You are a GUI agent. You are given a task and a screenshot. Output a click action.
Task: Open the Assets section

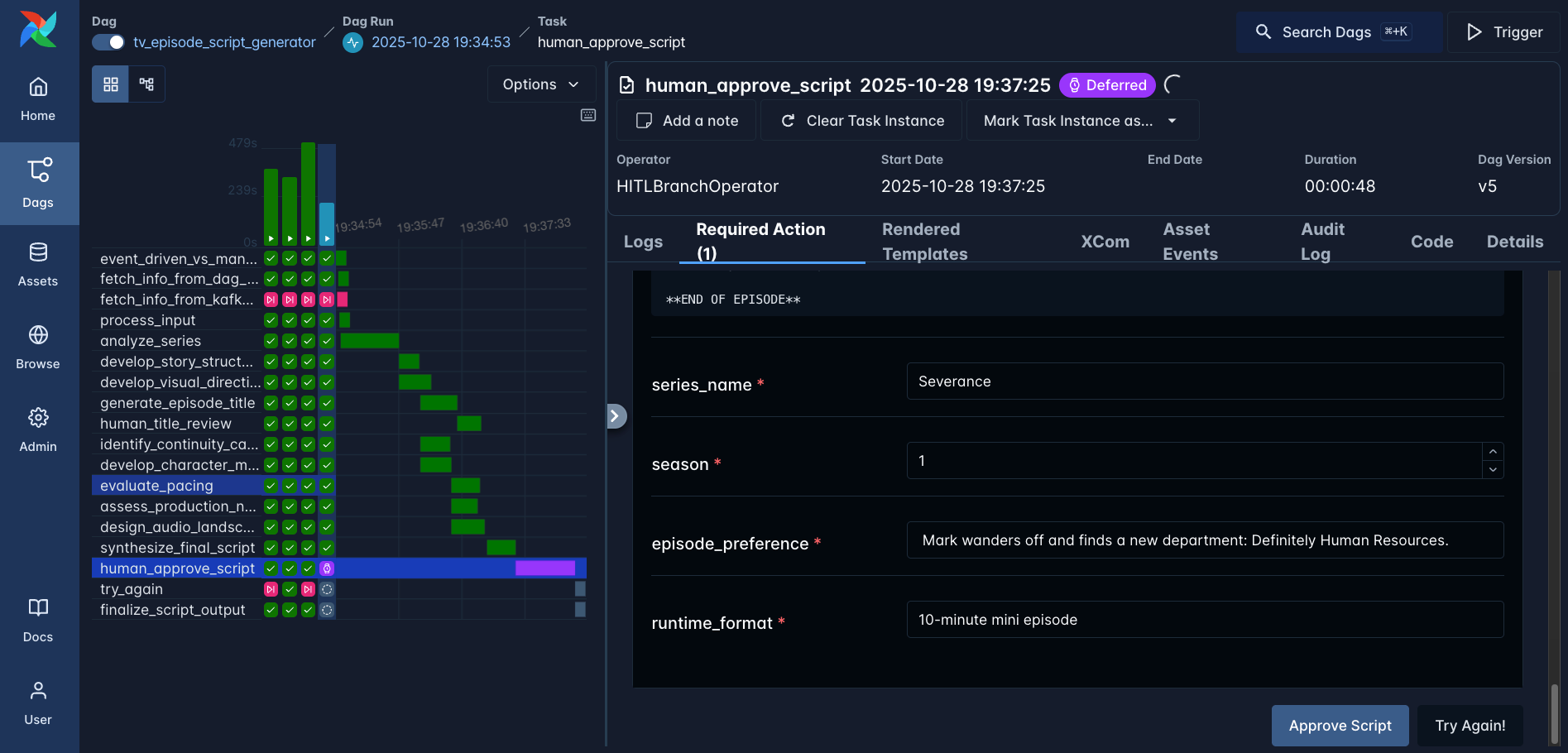(38, 265)
